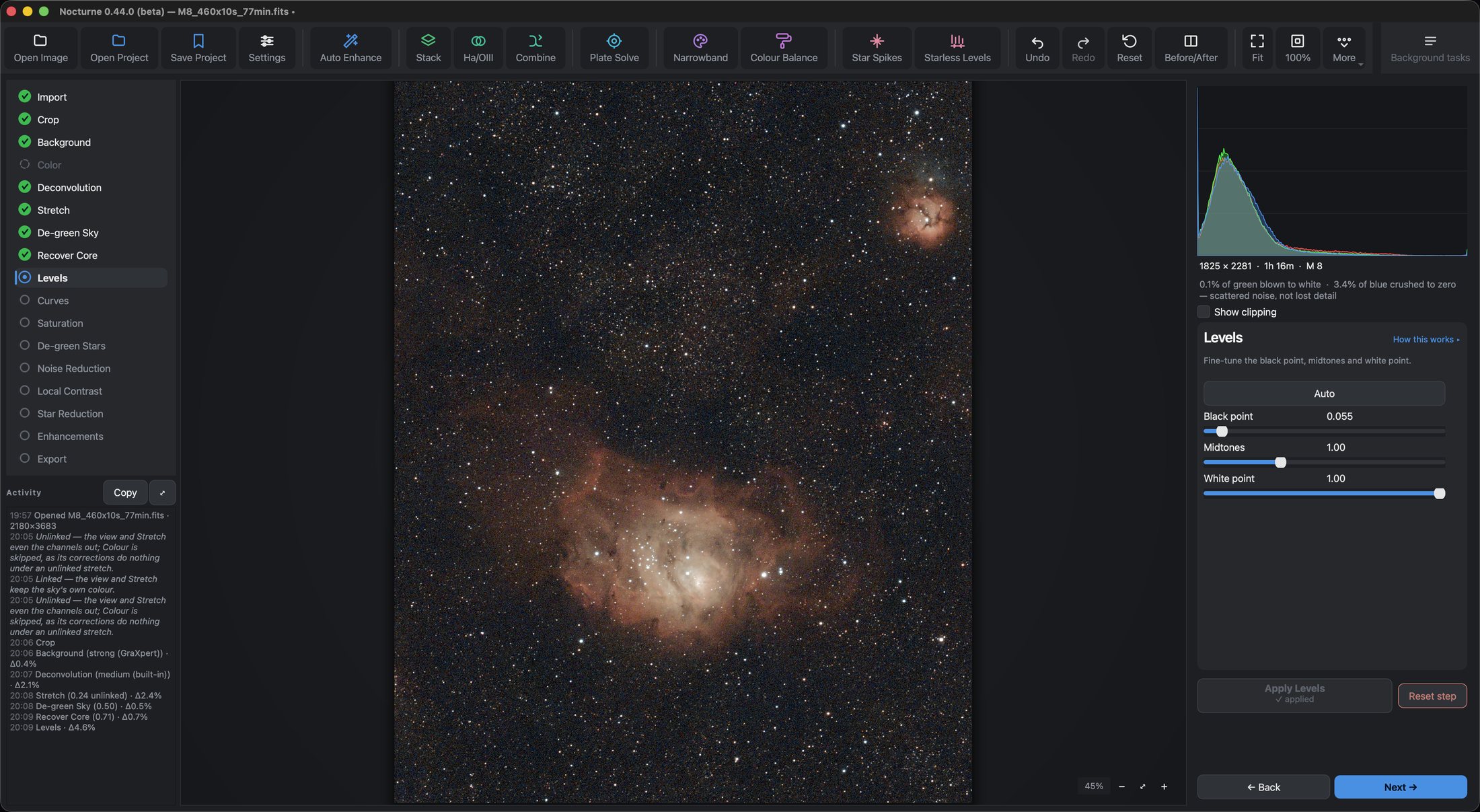Open the Background tasks panel
Viewport: 1480px width, 812px height.
(1430, 48)
